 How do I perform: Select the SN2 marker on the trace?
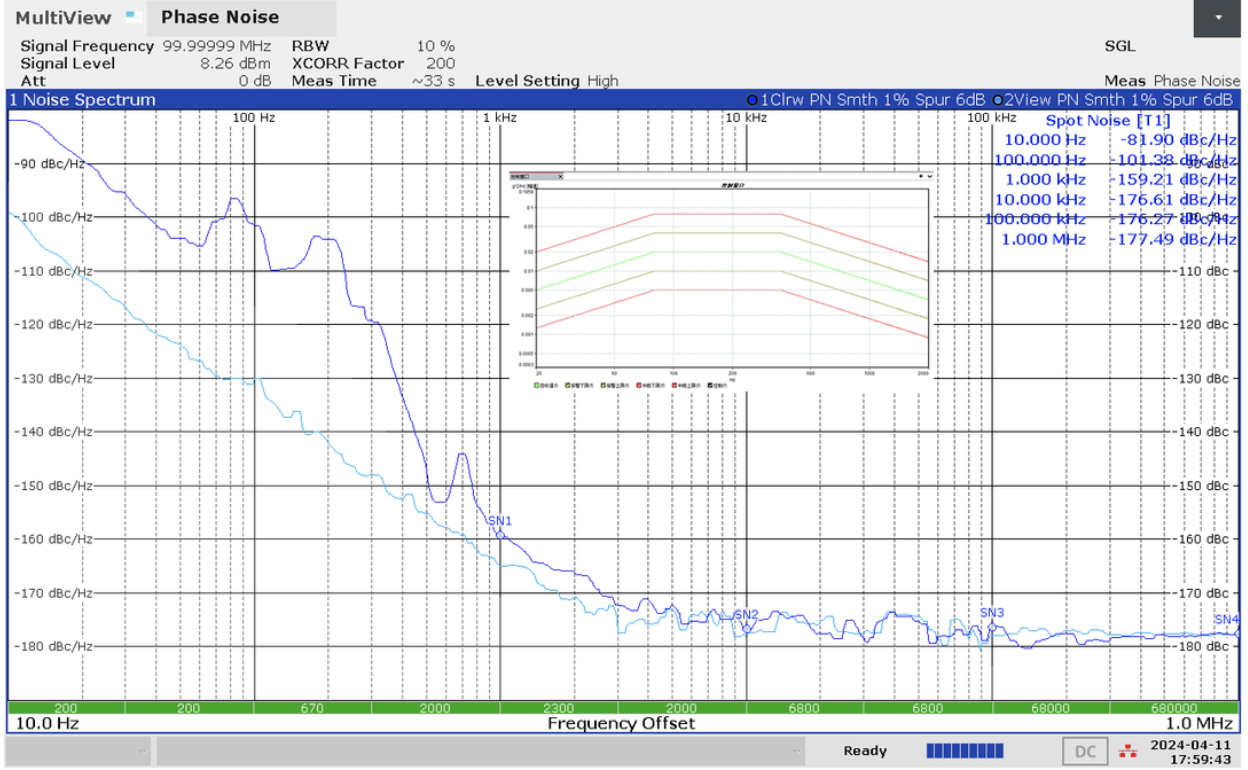(746, 627)
